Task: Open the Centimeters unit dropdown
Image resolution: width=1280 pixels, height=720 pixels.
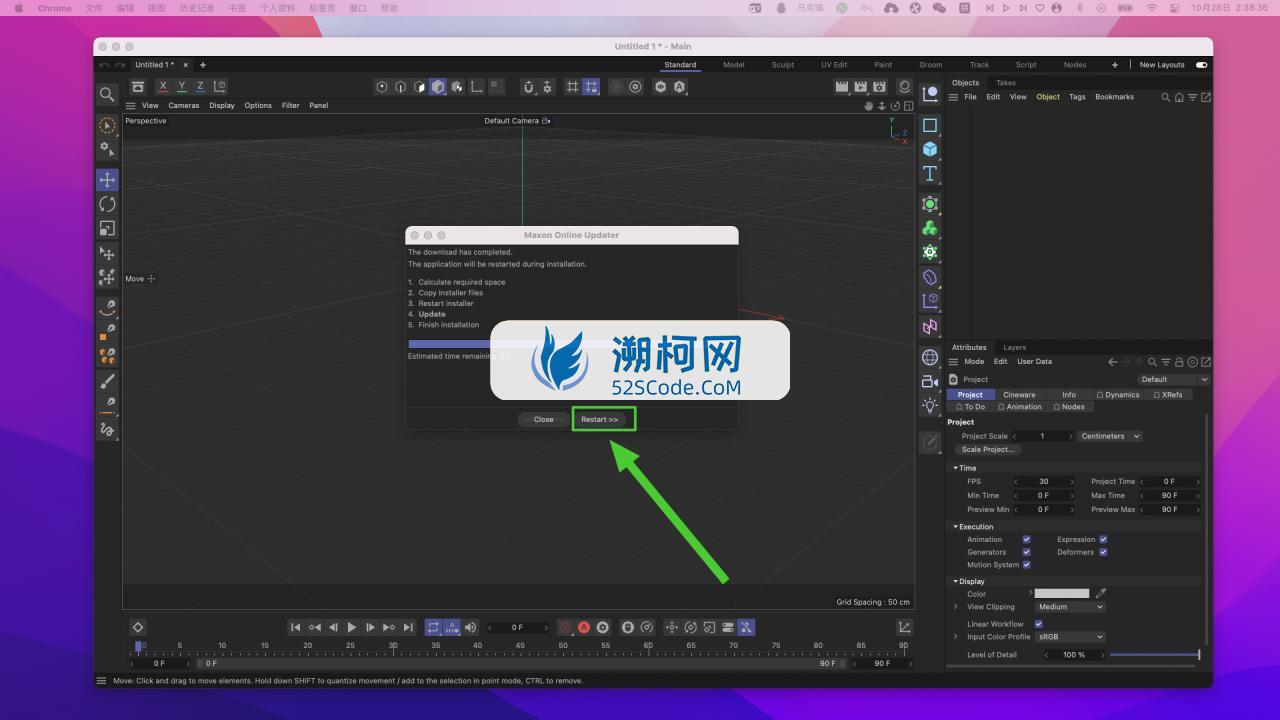Action: (1110, 436)
